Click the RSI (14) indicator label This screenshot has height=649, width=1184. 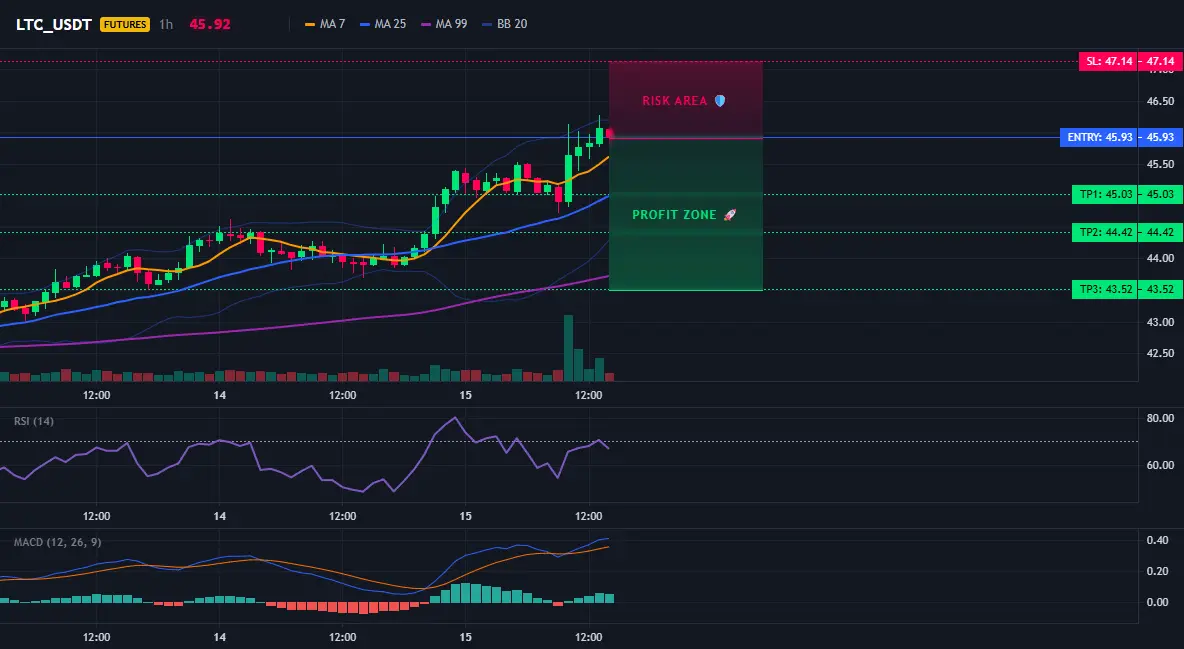(x=34, y=421)
